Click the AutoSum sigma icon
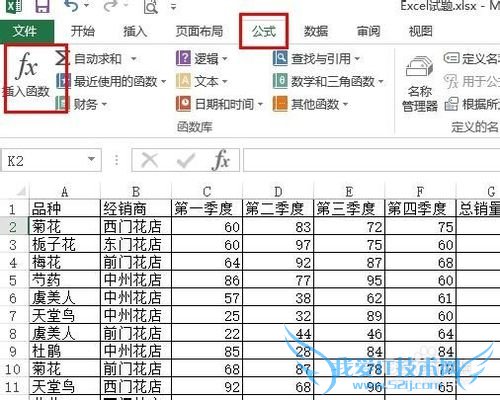The width and height of the screenshot is (500, 400). click(62, 58)
